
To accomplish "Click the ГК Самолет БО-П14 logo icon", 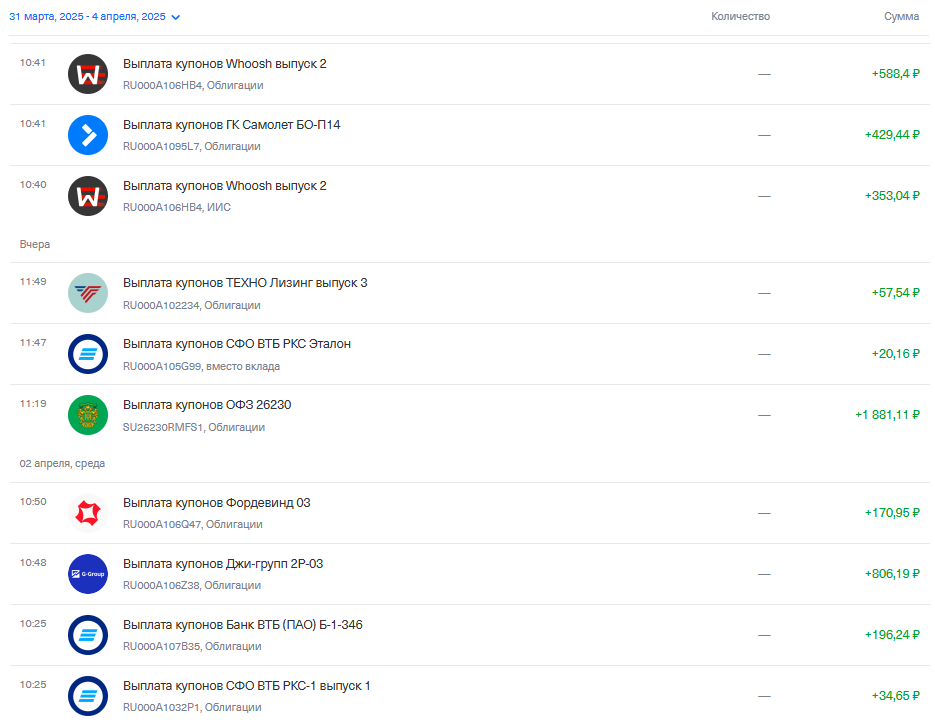I will coord(88,135).
